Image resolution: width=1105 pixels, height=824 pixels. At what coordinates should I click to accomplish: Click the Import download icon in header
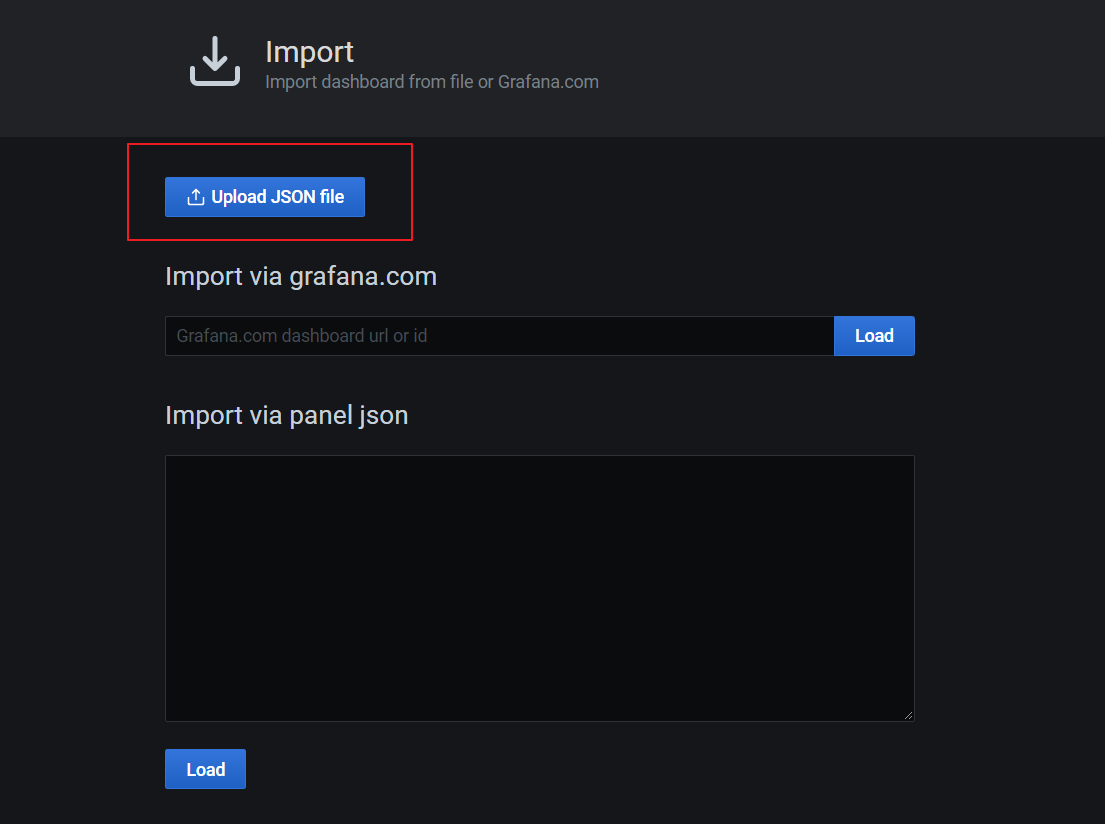tap(215, 61)
